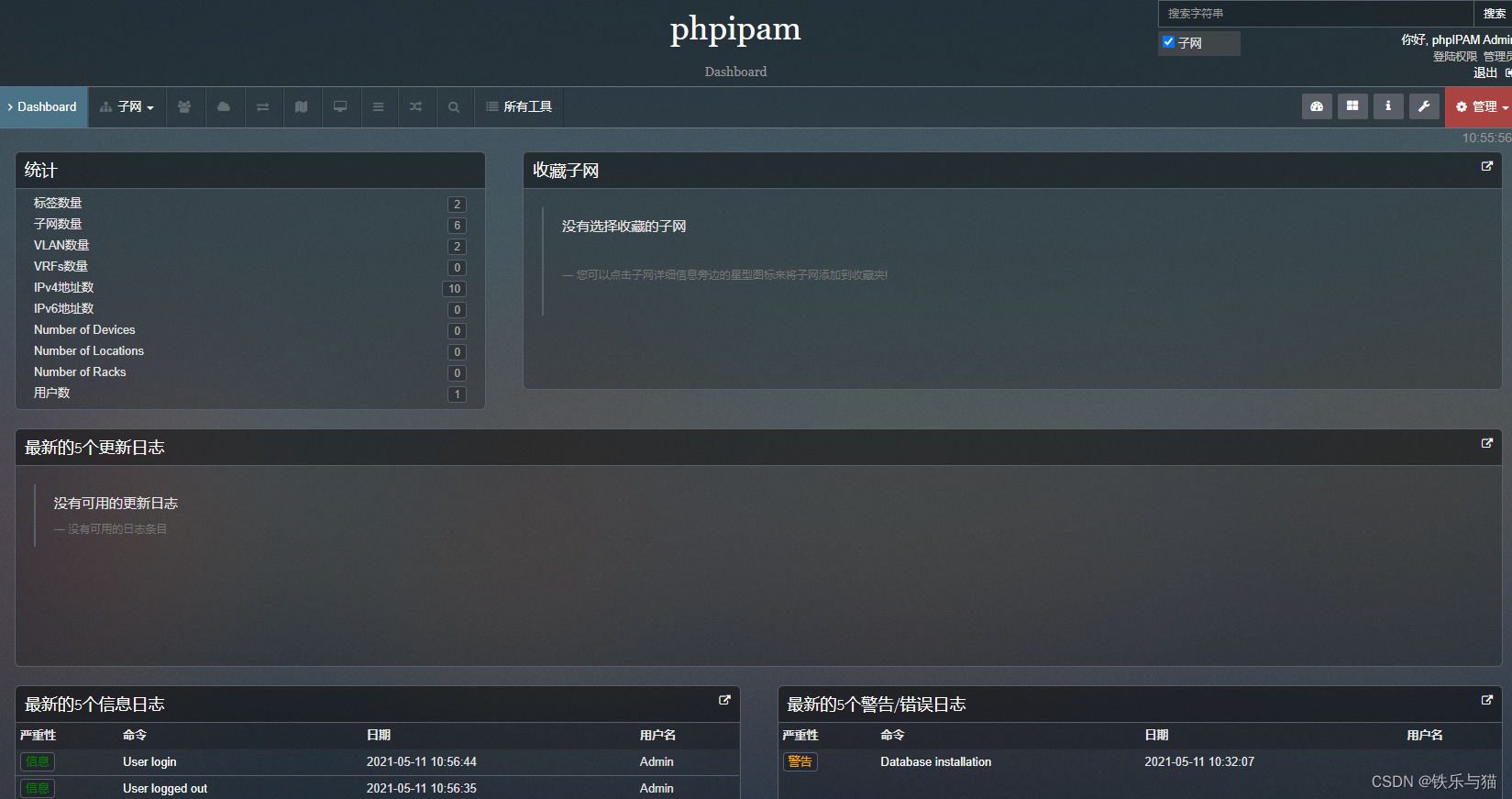The height and width of the screenshot is (799, 1512).
Task: Open the users group icon in navbar
Action: tap(184, 107)
